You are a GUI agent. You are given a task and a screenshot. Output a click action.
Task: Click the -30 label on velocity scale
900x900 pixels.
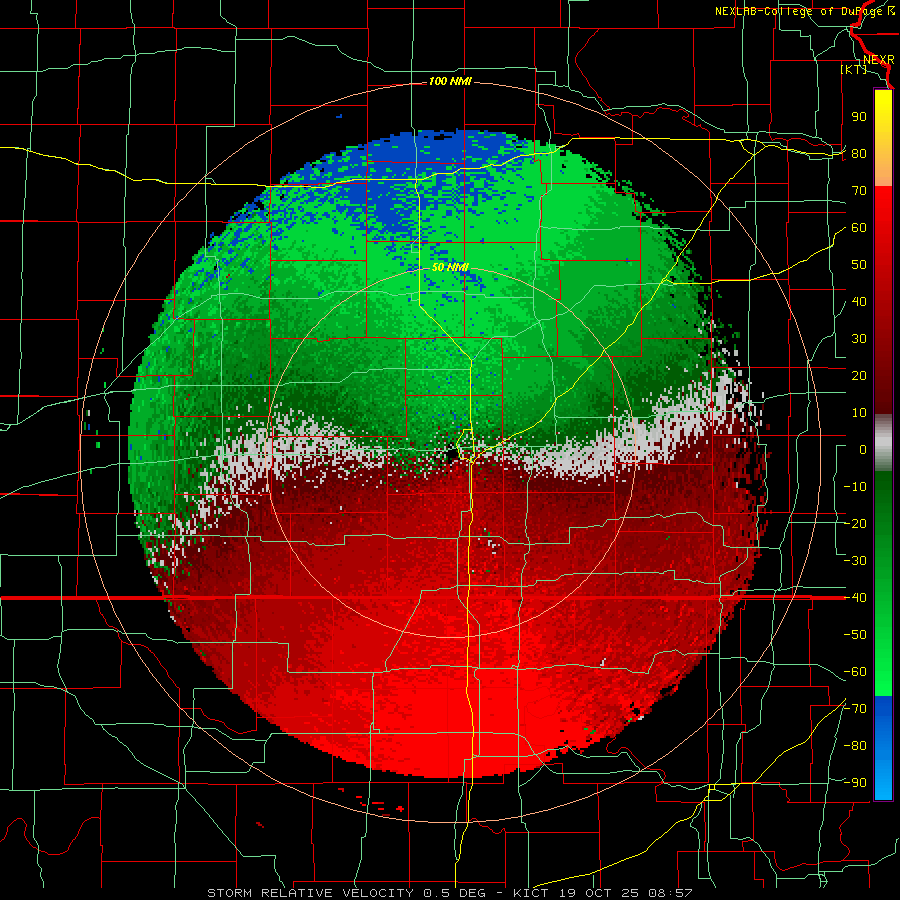point(855,561)
